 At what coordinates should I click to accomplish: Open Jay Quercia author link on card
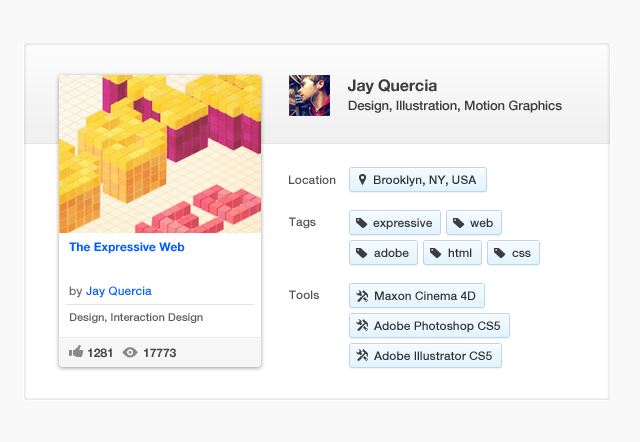(x=119, y=291)
